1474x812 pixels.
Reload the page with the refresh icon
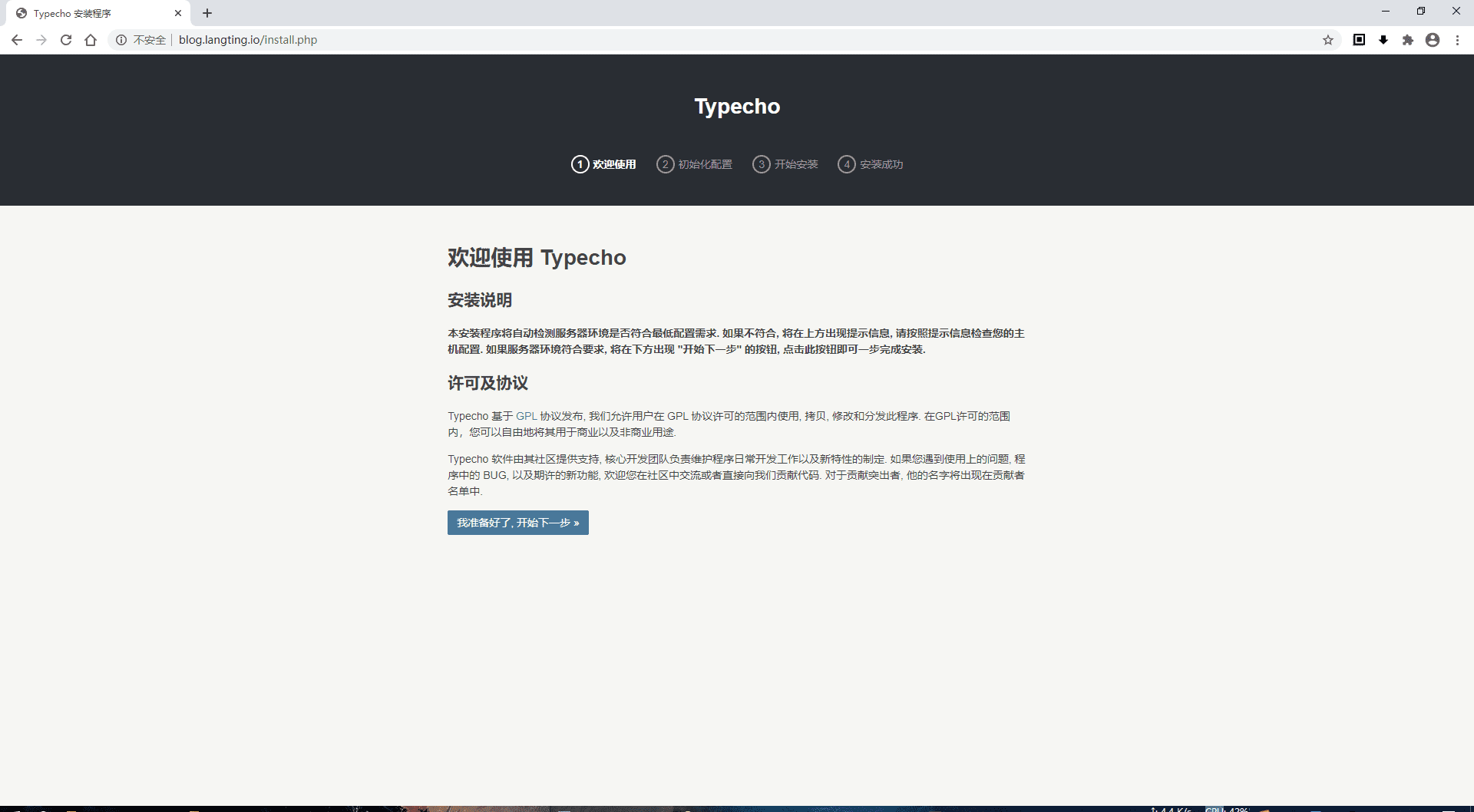(x=66, y=40)
